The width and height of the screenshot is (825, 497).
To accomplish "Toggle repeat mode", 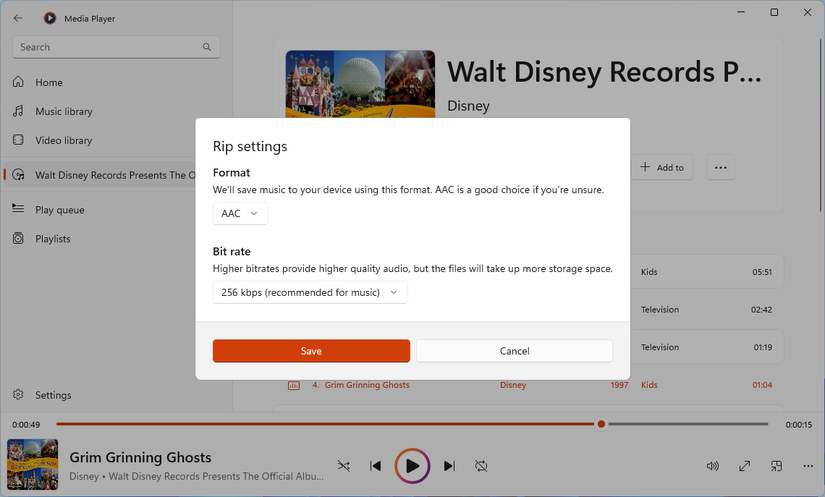I will (x=481, y=466).
